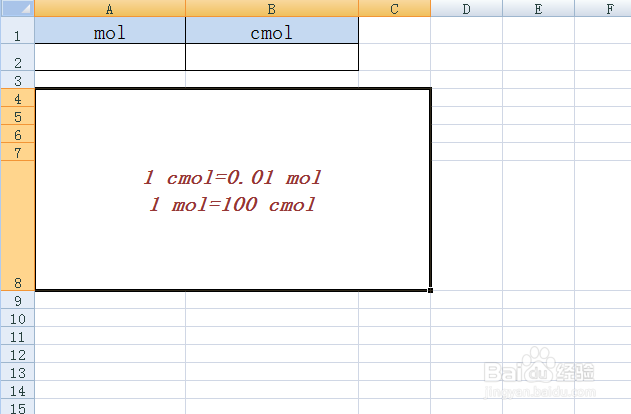Select row 12 header
The height and width of the screenshot is (414, 631).
17,354
